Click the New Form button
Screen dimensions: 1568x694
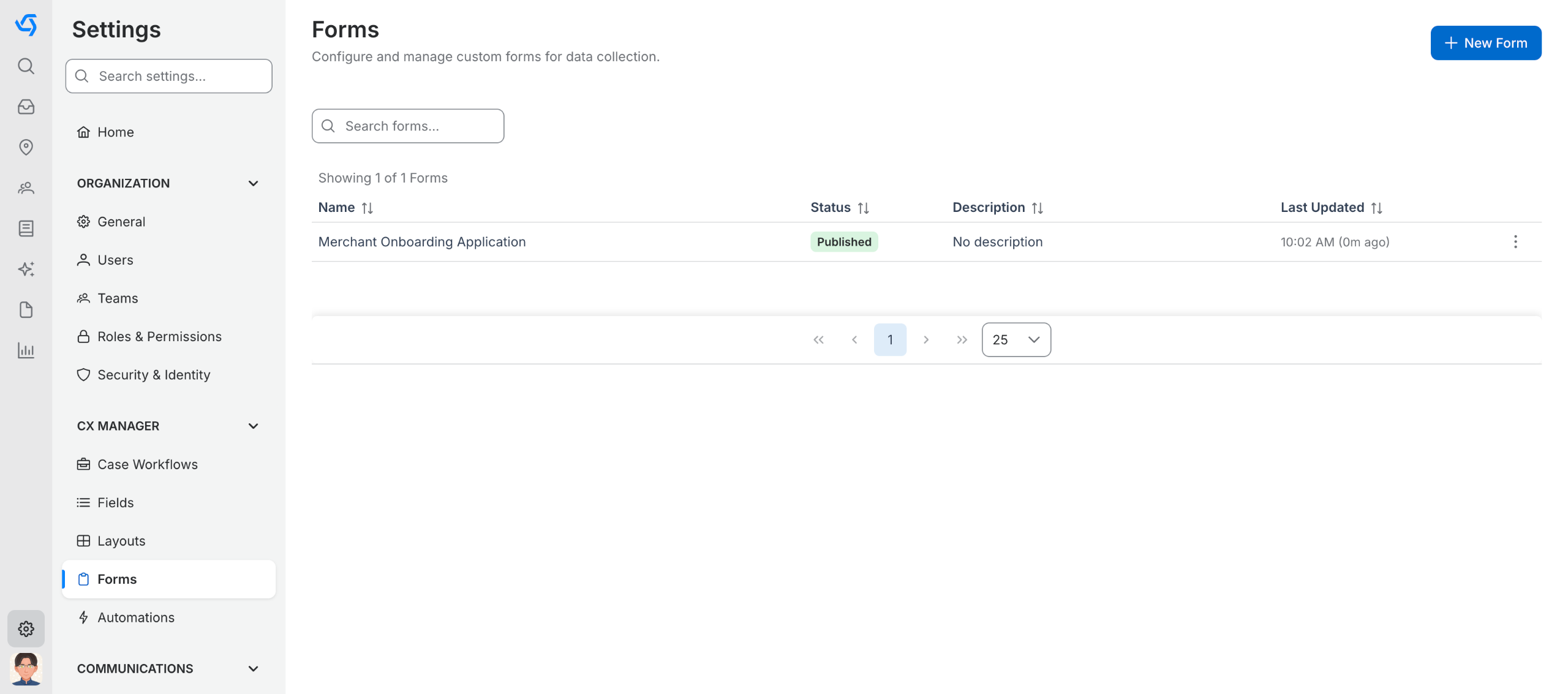click(x=1485, y=43)
